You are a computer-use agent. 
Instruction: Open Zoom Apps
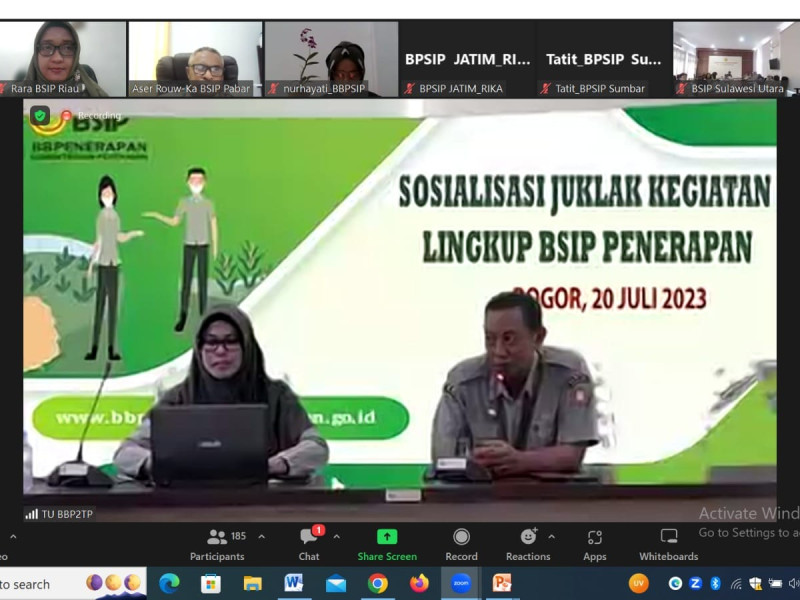tap(595, 544)
